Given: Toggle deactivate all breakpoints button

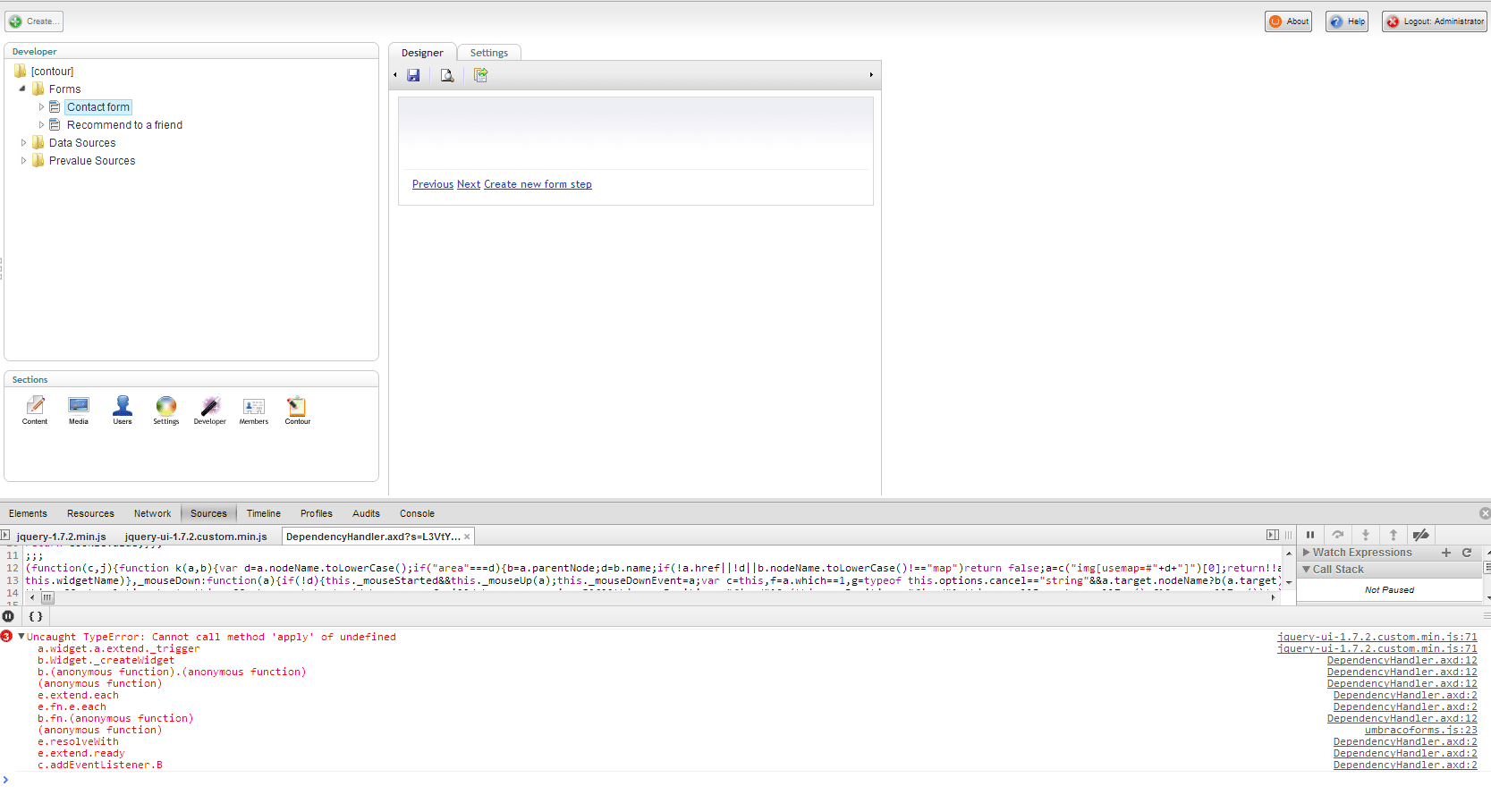Looking at the screenshot, I should point(1420,535).
